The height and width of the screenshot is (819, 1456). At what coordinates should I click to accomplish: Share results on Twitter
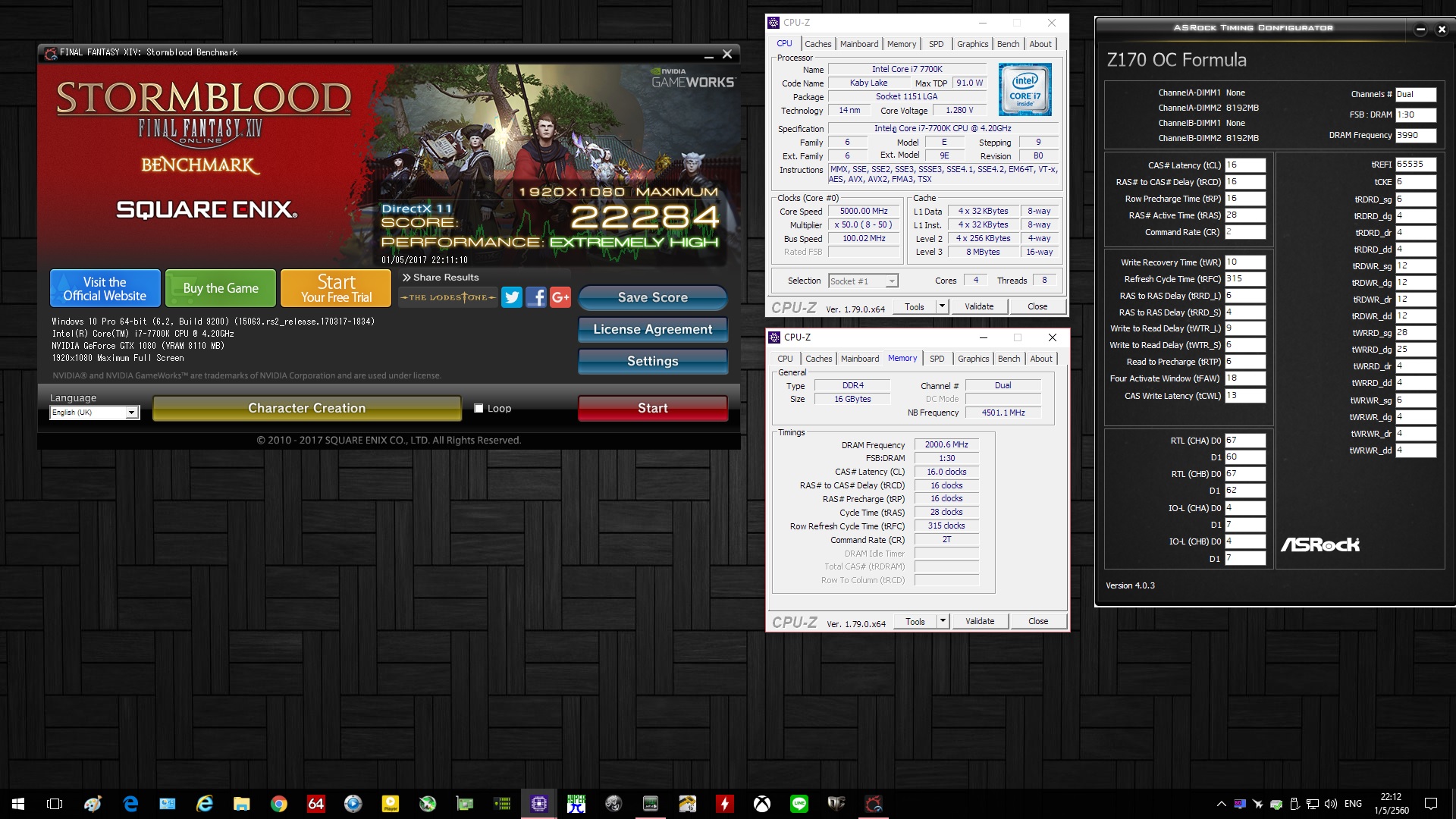pyautogui.click(x=512, y=297)
